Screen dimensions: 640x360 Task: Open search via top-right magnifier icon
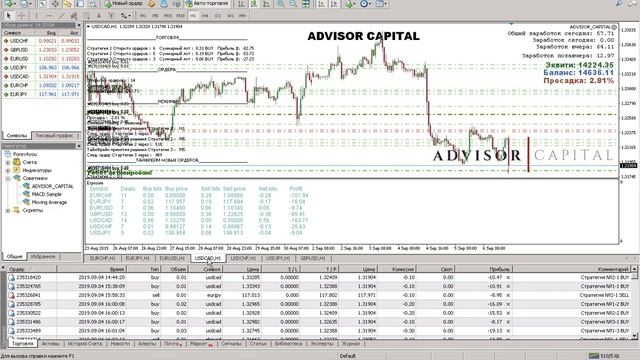pos(619,3)
